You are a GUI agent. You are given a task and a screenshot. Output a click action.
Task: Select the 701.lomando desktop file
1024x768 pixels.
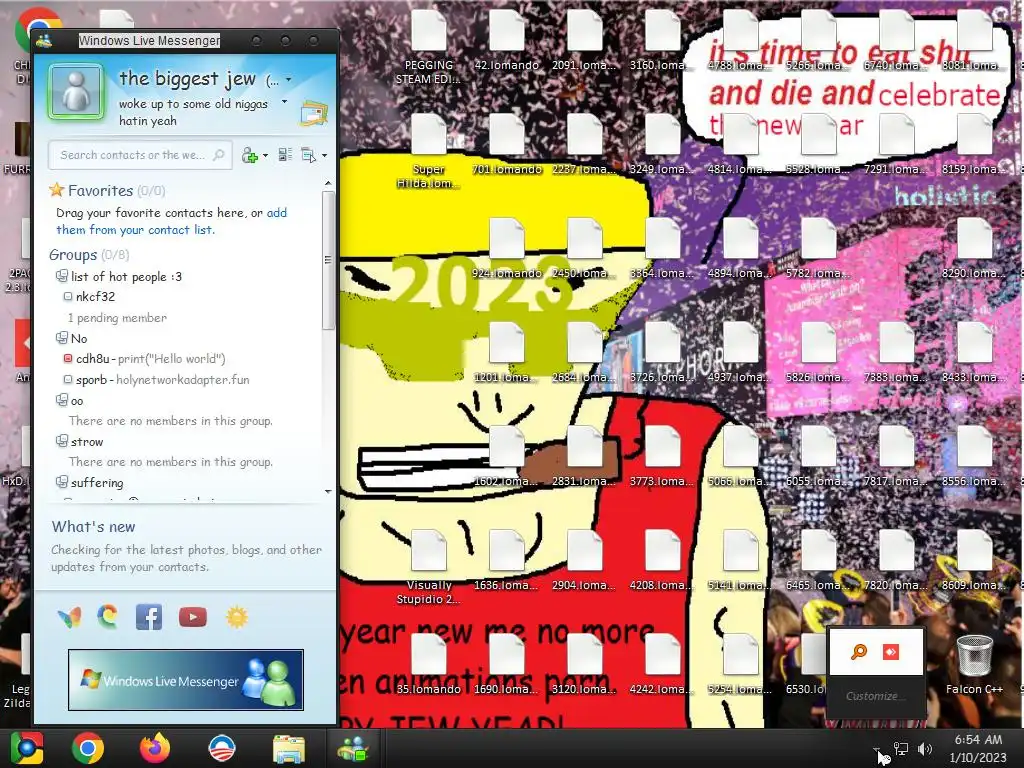507,144
